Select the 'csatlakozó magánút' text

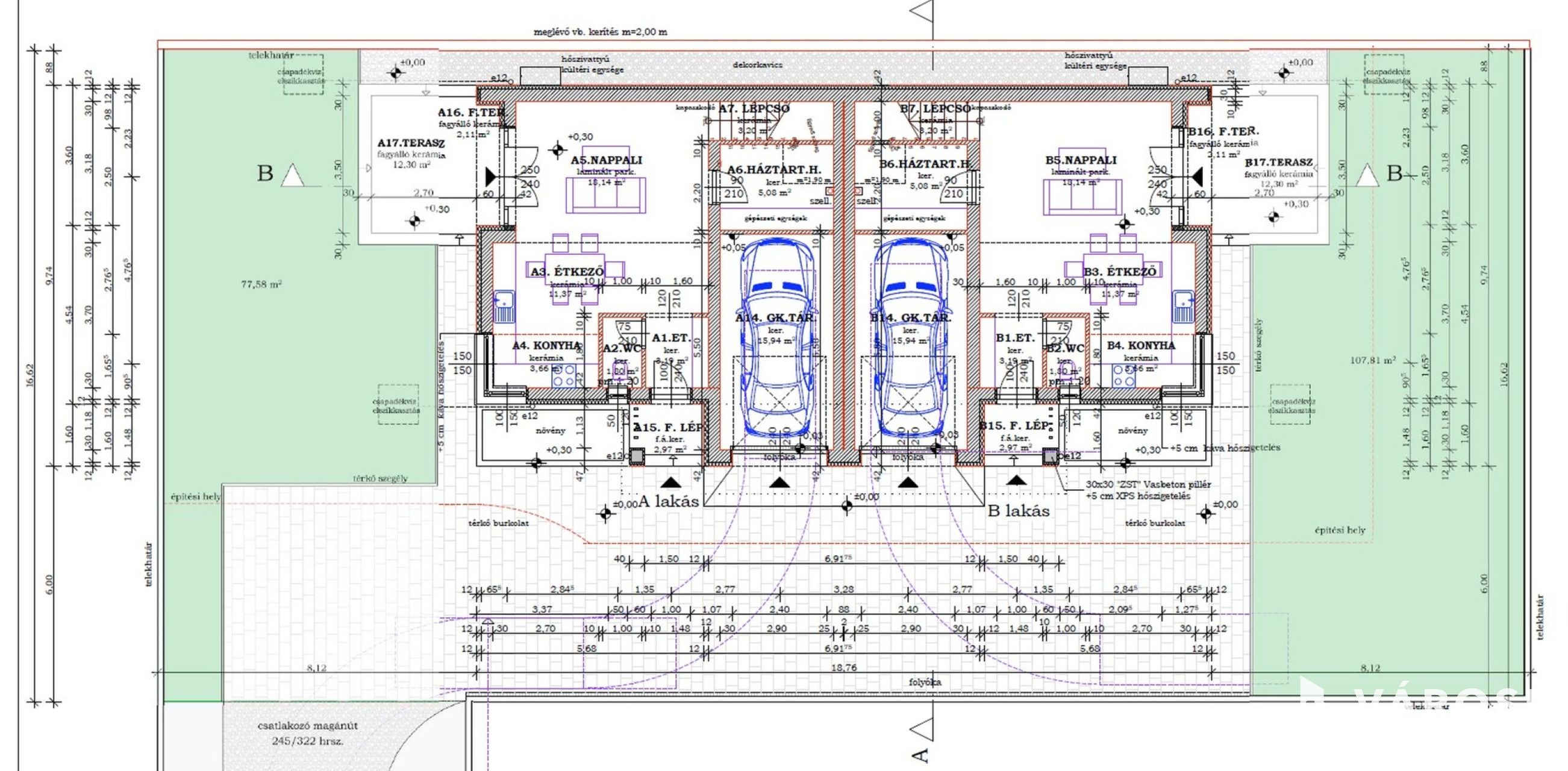click(x=307, y=725)
